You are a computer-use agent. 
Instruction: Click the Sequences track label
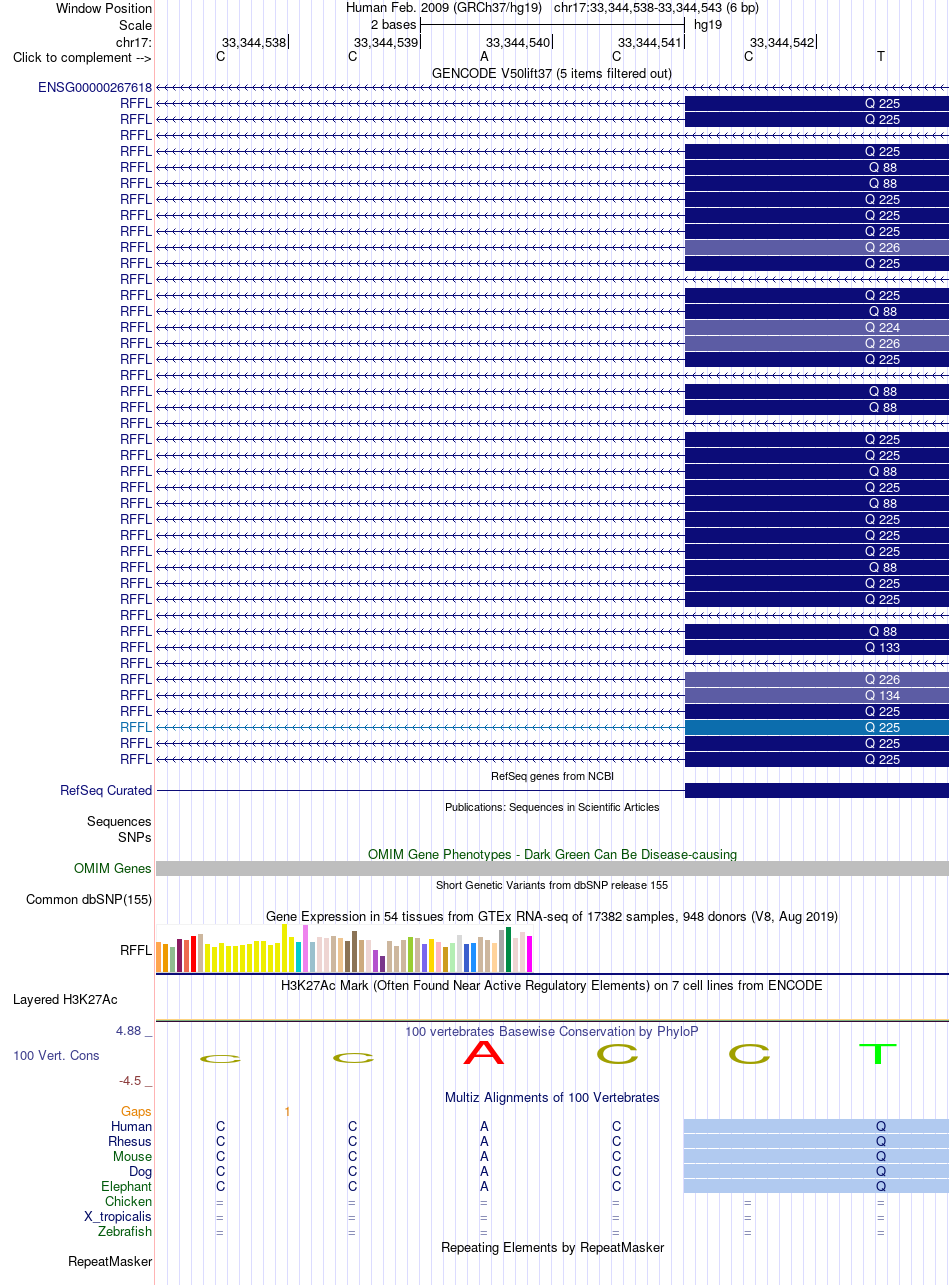pos(119,821)
